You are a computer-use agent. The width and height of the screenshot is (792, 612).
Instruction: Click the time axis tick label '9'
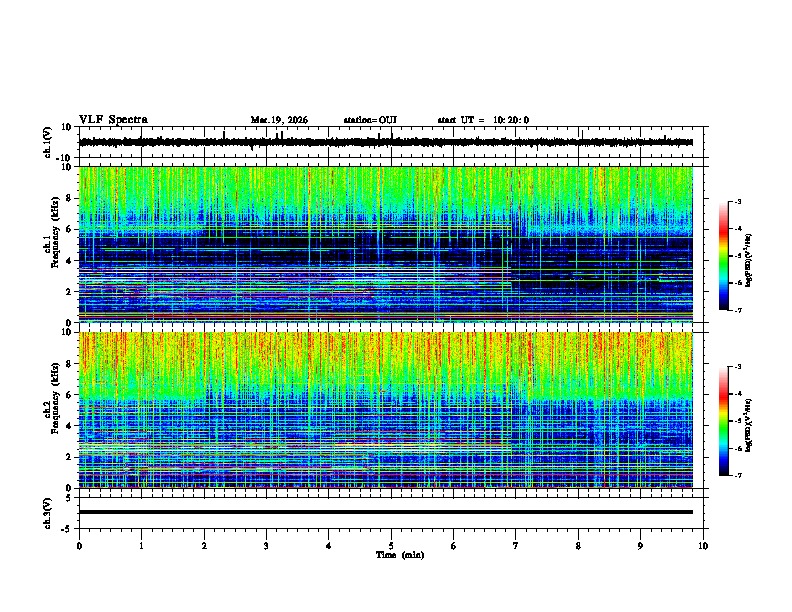[x=640, y=546]
